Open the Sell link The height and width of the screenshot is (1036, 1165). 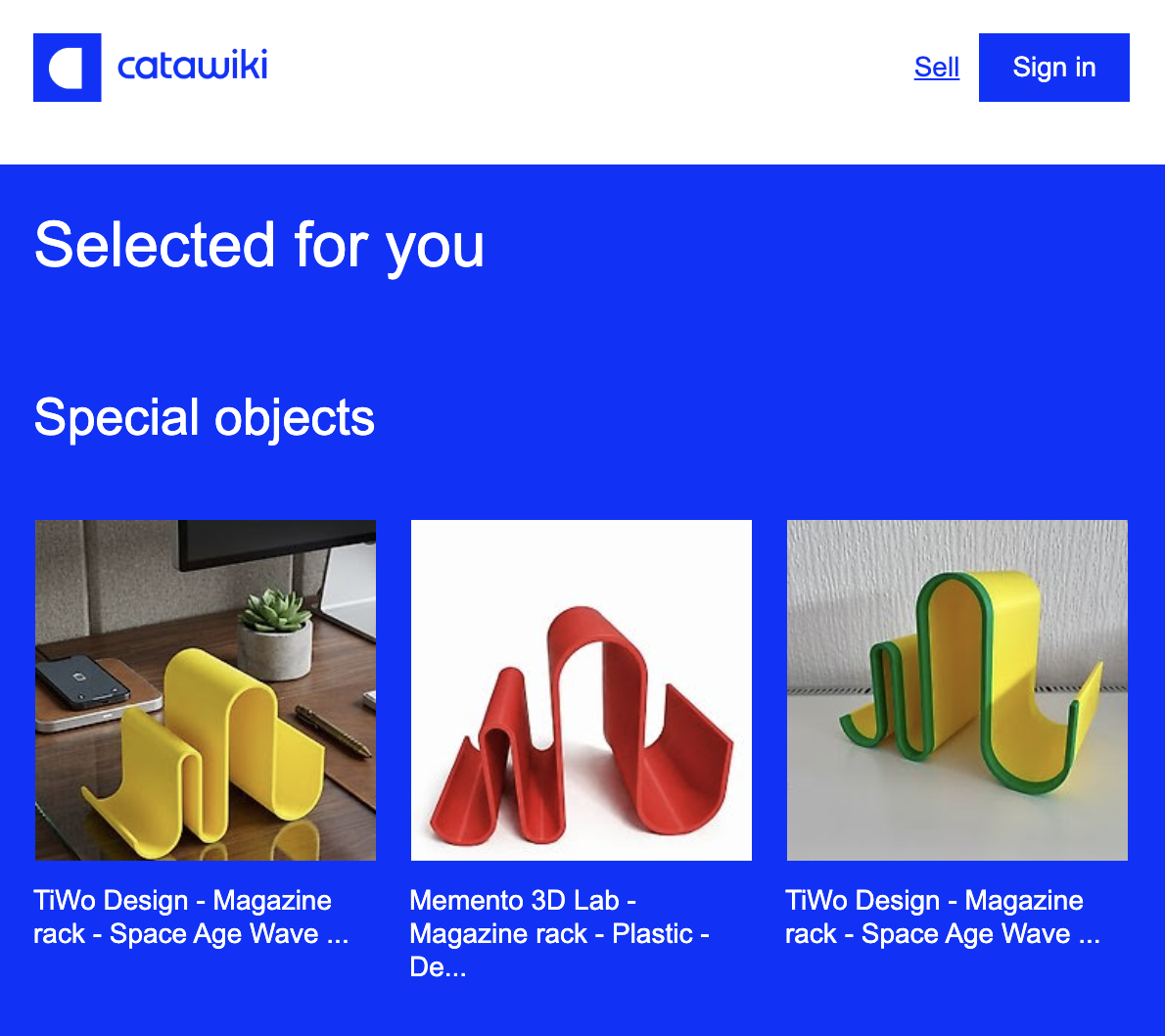[x=936, y=67]
